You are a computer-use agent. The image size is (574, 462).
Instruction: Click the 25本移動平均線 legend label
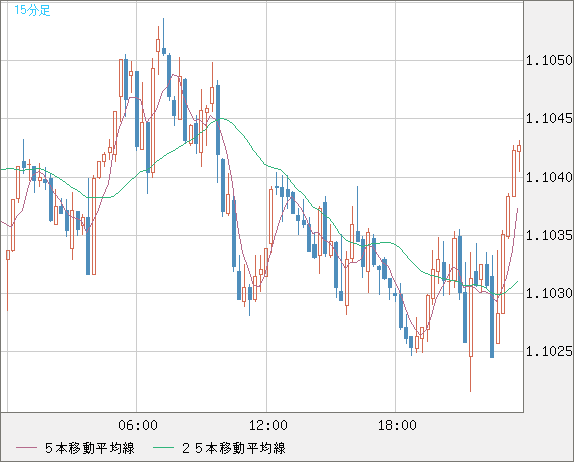coord(234,448)
